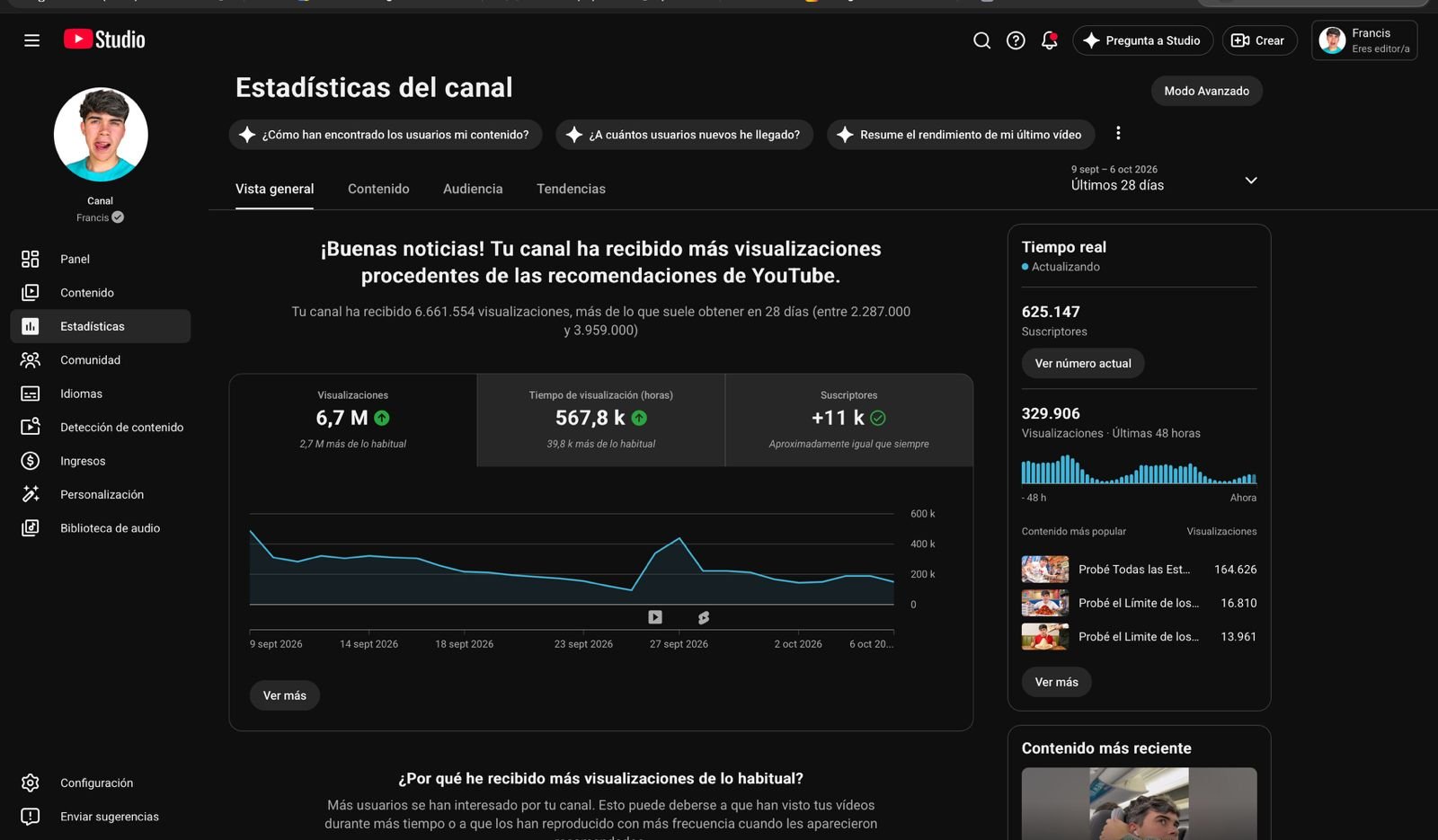Screen dimensions: 1438x840
Task: Click the video marker icon on chart
Action: (x=655, y=617)
